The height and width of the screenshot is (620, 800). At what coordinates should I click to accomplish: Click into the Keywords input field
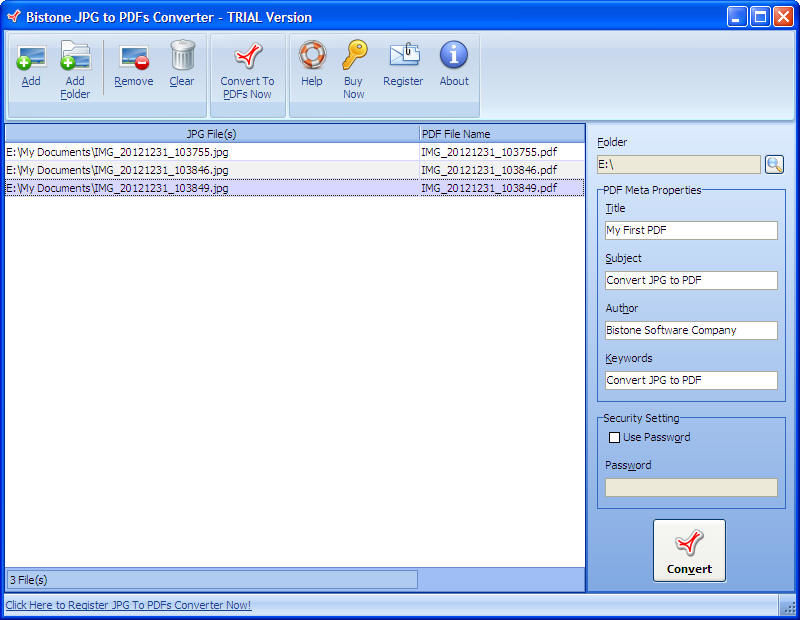[x=691, y=380]
